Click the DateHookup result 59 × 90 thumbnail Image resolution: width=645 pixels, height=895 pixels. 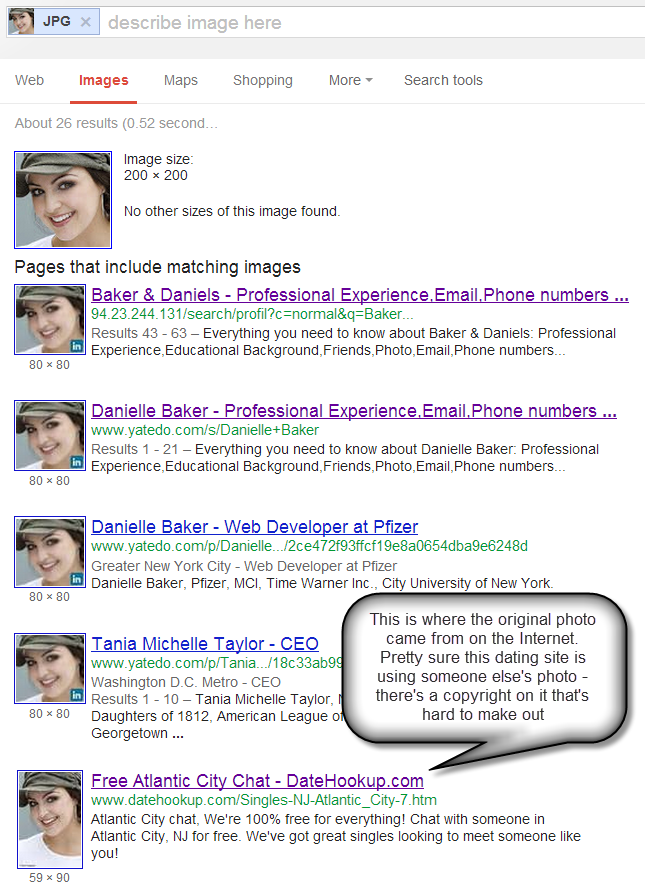click(x=50, y=819)
